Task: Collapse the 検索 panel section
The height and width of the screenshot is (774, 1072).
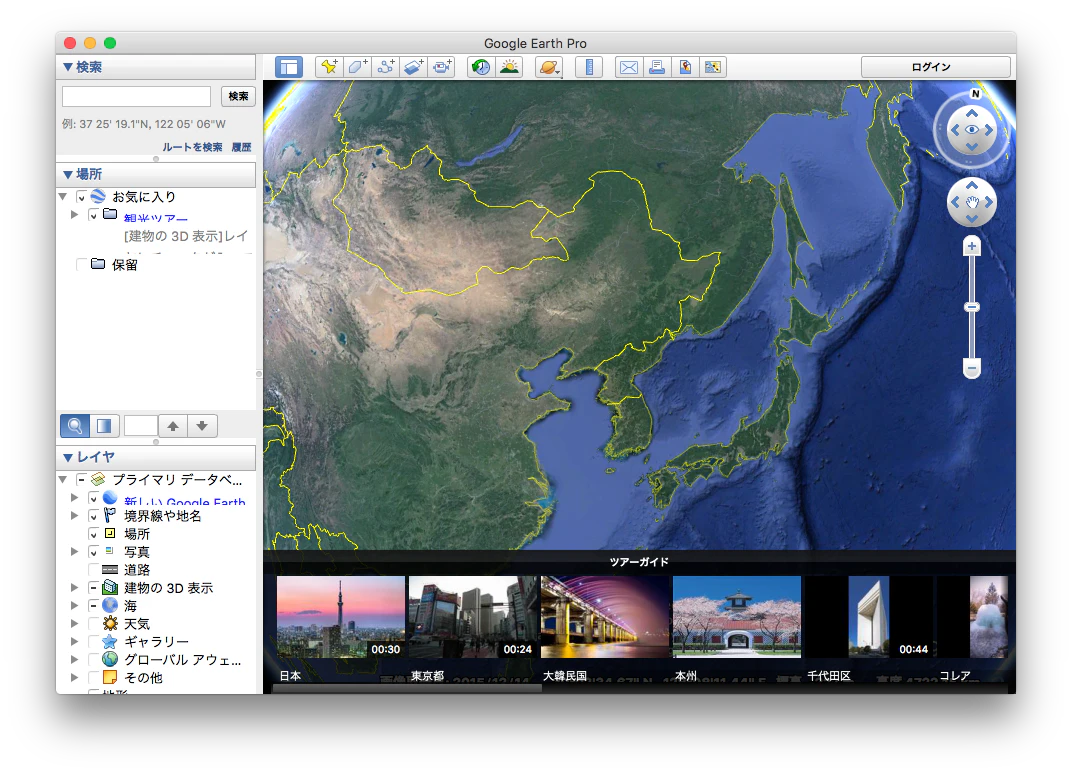Action: [68, 67]
